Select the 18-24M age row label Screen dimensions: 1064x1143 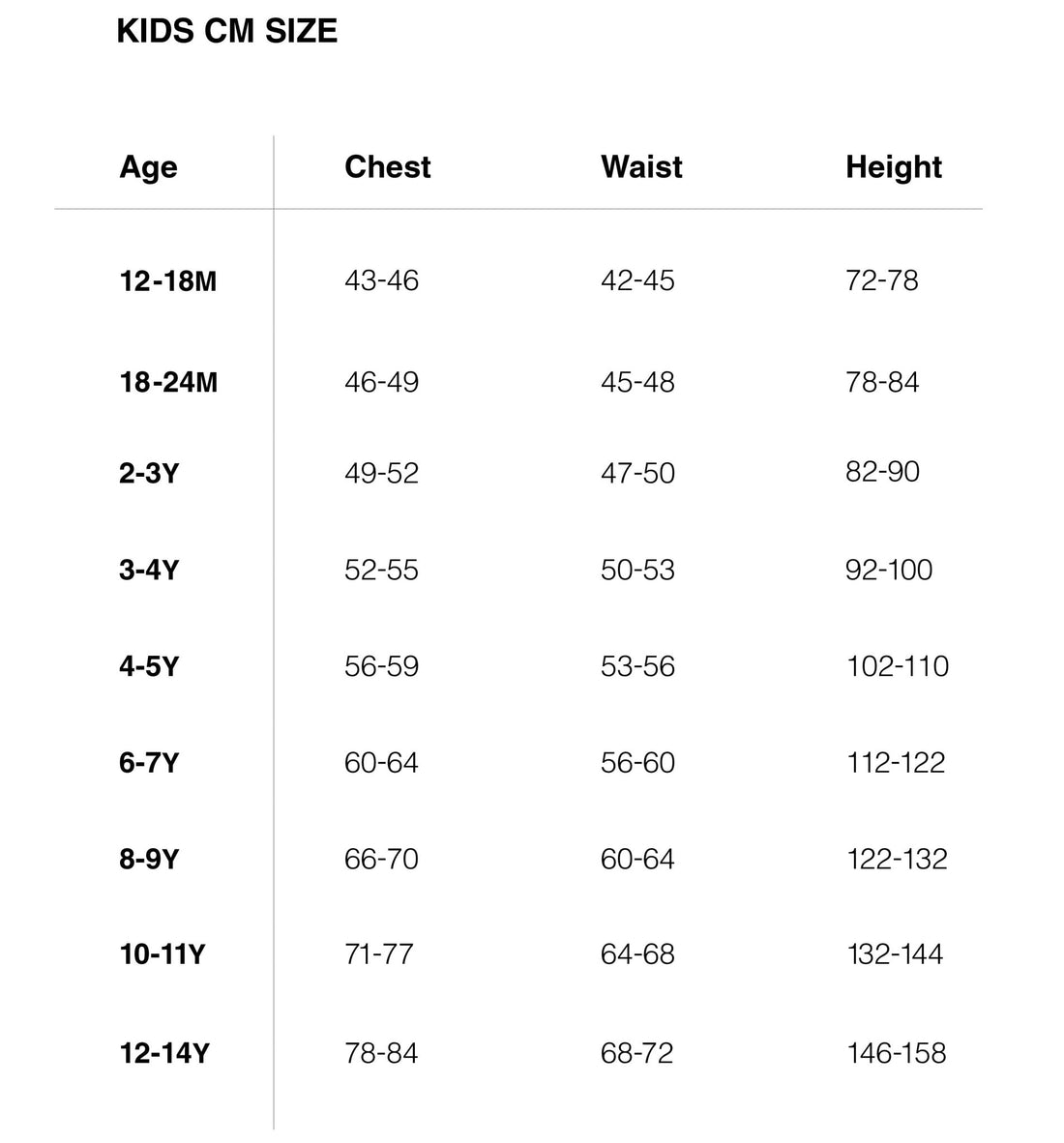168,382
